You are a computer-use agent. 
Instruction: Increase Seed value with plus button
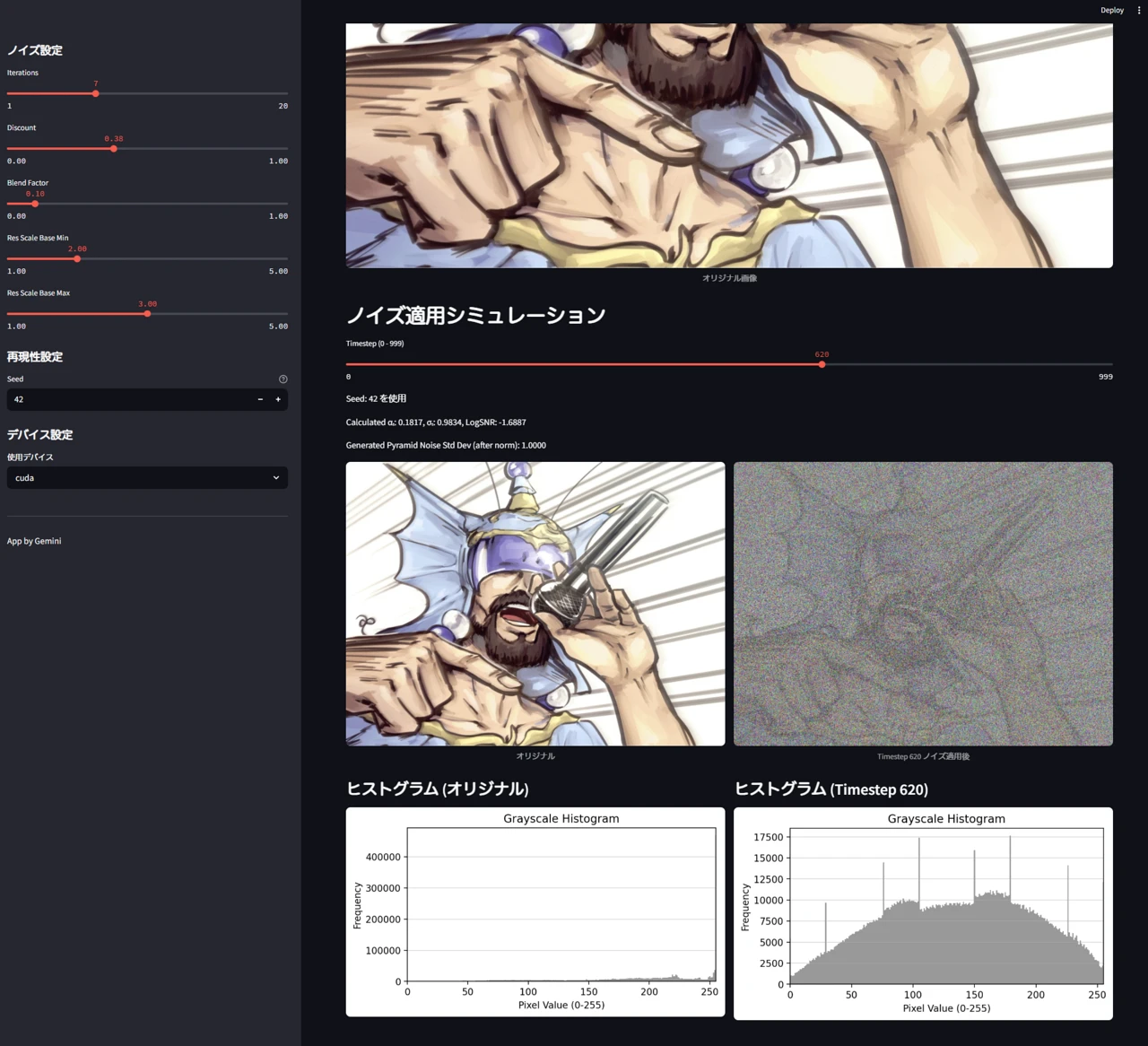coord(278,399)
